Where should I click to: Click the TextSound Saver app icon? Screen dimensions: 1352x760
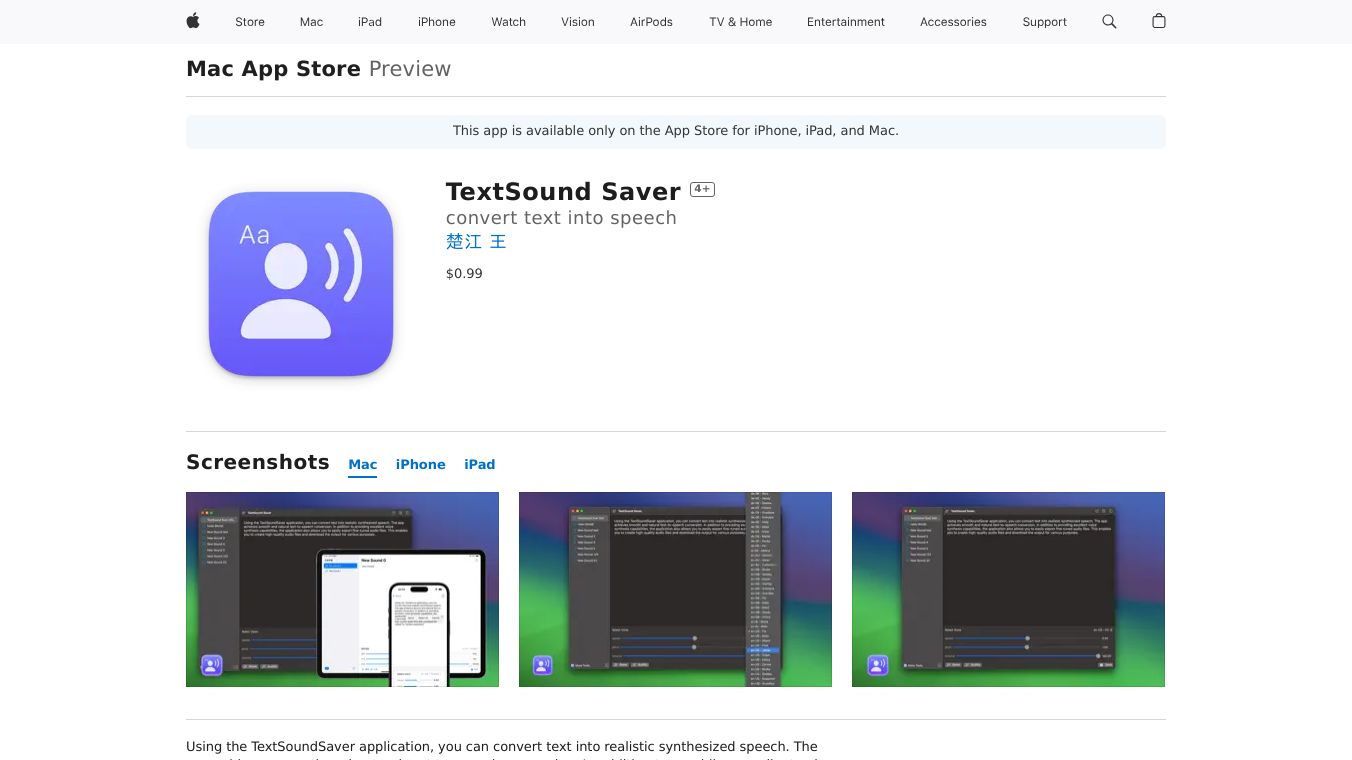pos(301,284)
